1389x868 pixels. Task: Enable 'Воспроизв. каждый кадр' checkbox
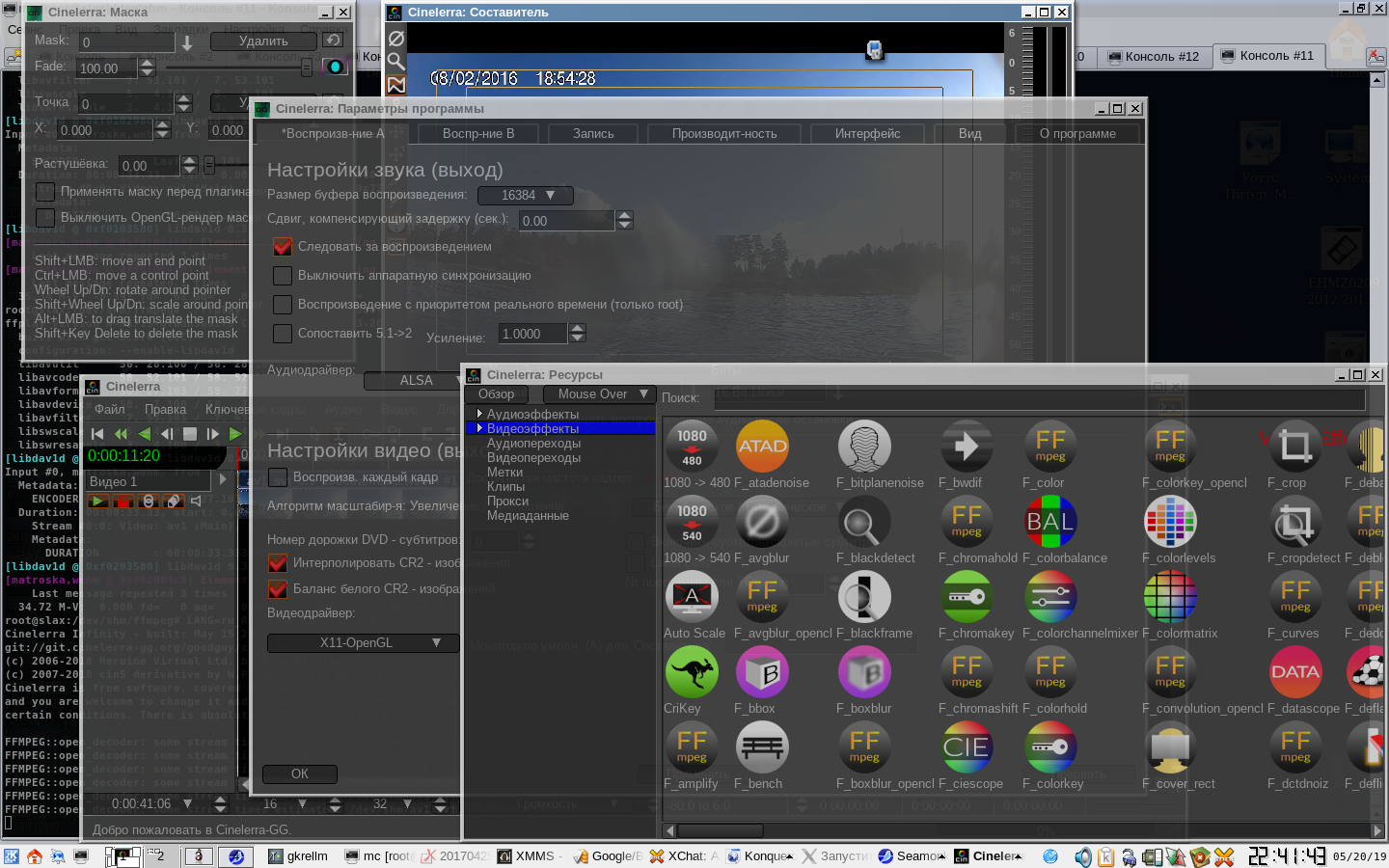(278, 477)
